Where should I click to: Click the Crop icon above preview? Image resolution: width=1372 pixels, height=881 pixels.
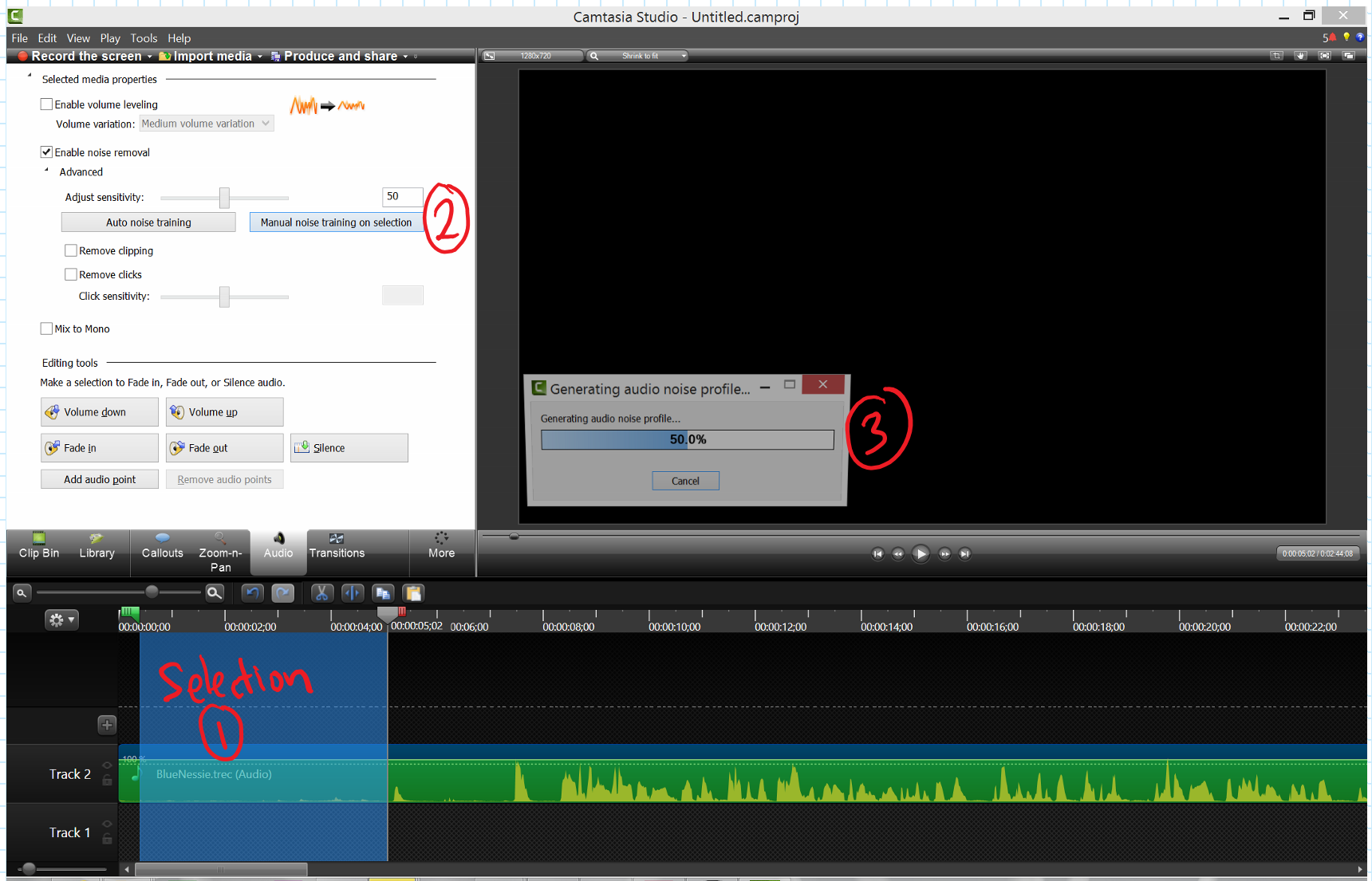1276,56
